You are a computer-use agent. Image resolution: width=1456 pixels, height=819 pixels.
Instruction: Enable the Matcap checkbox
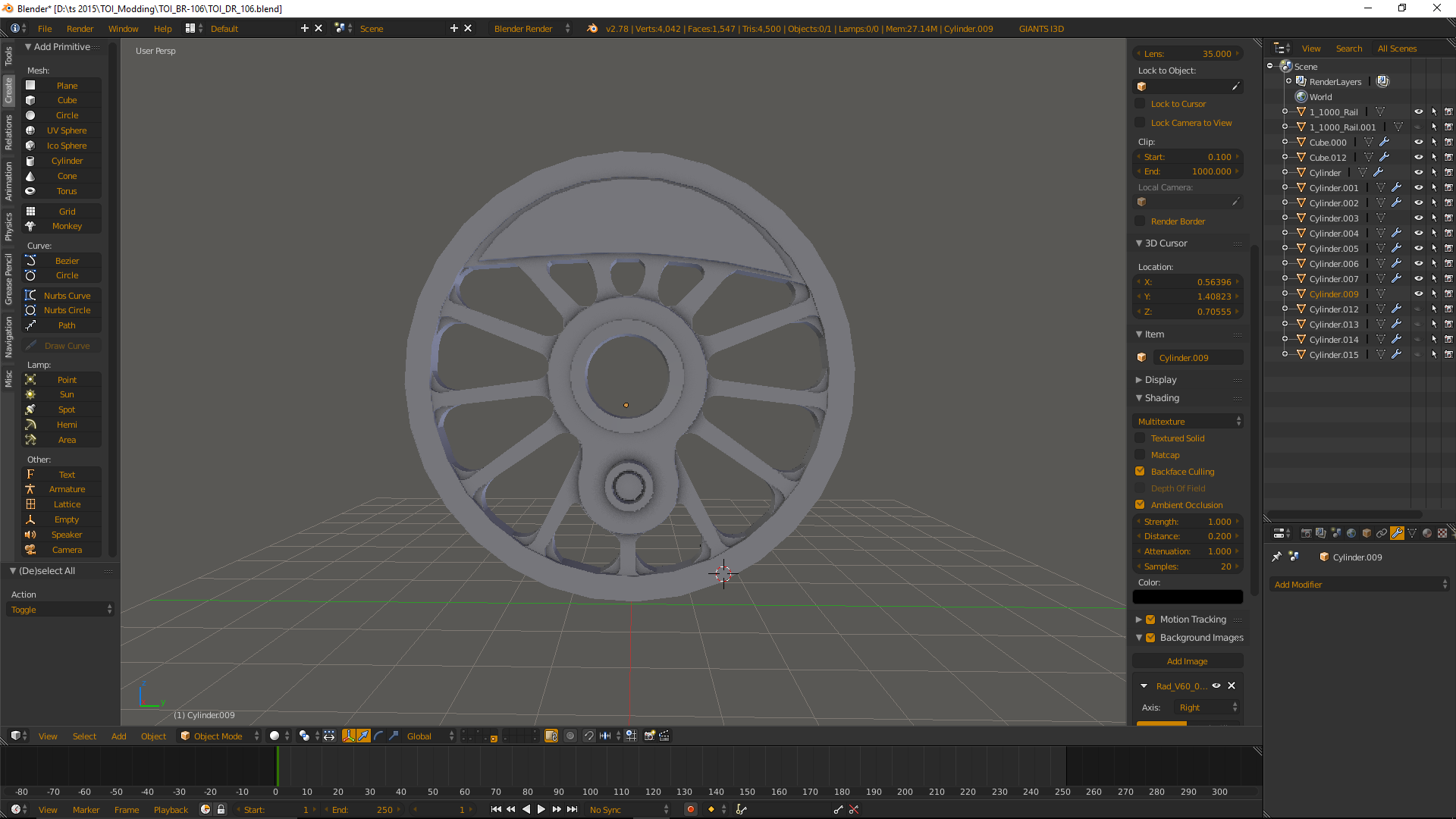[1140, 455]
